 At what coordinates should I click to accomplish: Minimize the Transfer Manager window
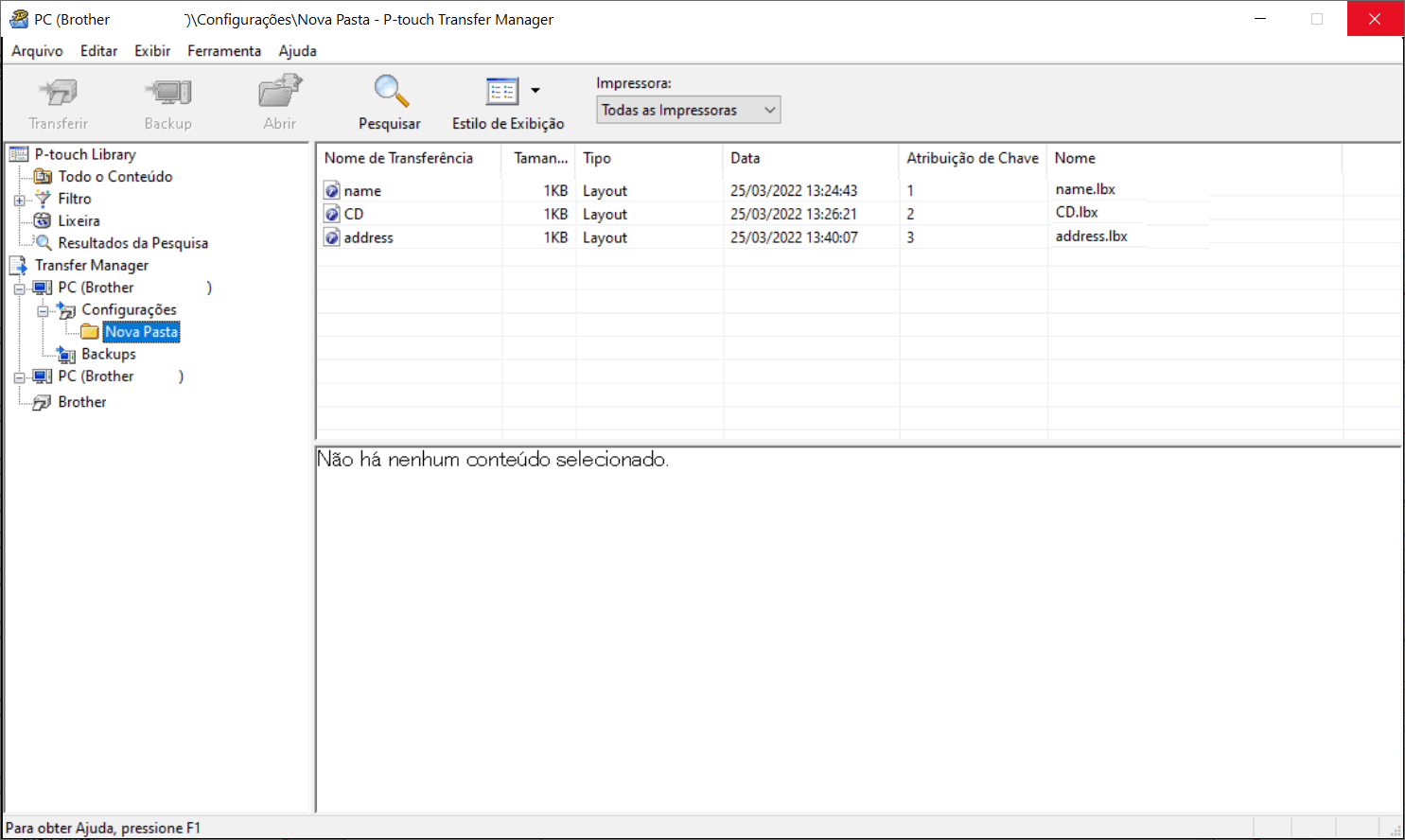click(1260, 19)
